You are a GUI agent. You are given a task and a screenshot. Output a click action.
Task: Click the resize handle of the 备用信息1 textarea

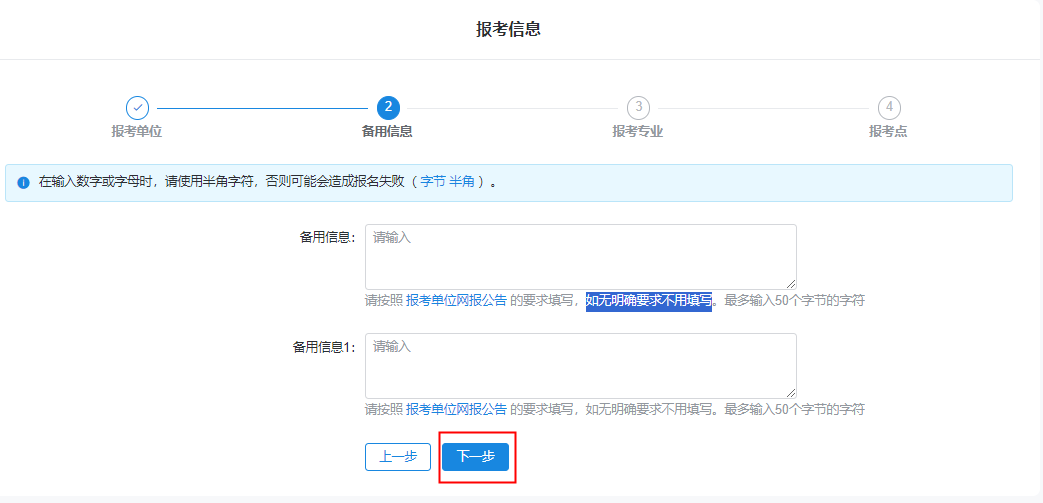(791, 393)
